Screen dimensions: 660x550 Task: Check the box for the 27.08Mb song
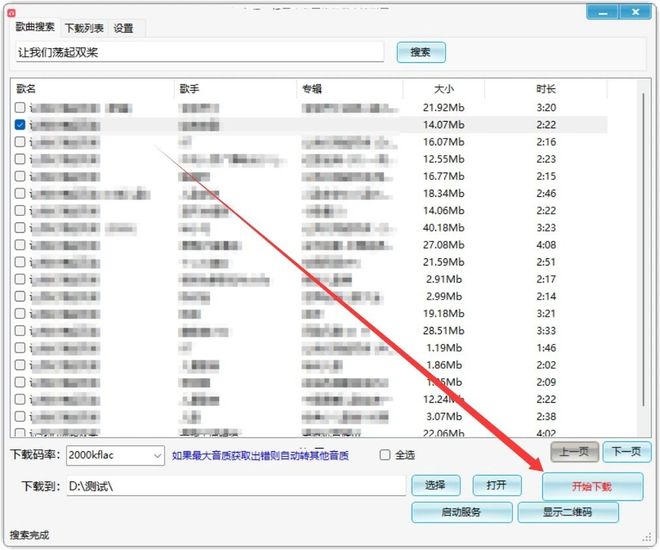(20, 244)
